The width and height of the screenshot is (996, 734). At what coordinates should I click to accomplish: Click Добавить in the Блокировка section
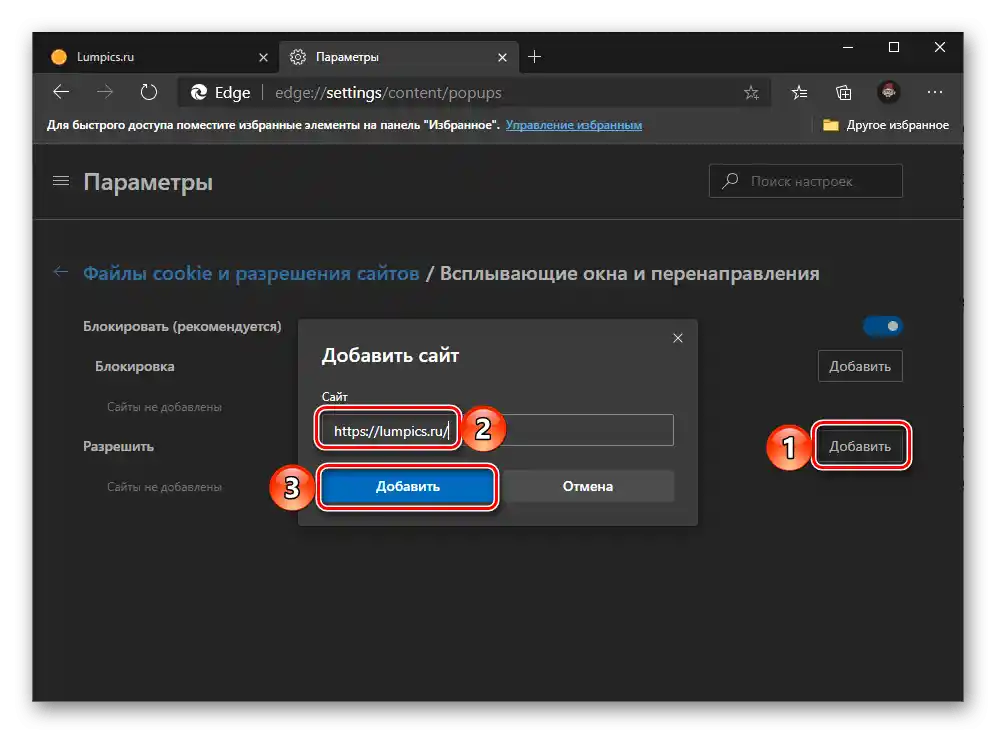point(860,366)
